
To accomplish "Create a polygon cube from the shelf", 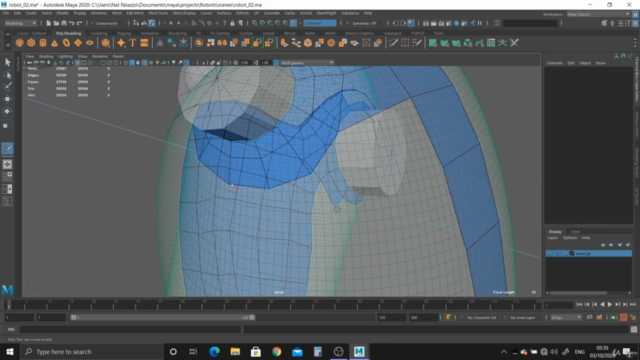I will (31, 43).
